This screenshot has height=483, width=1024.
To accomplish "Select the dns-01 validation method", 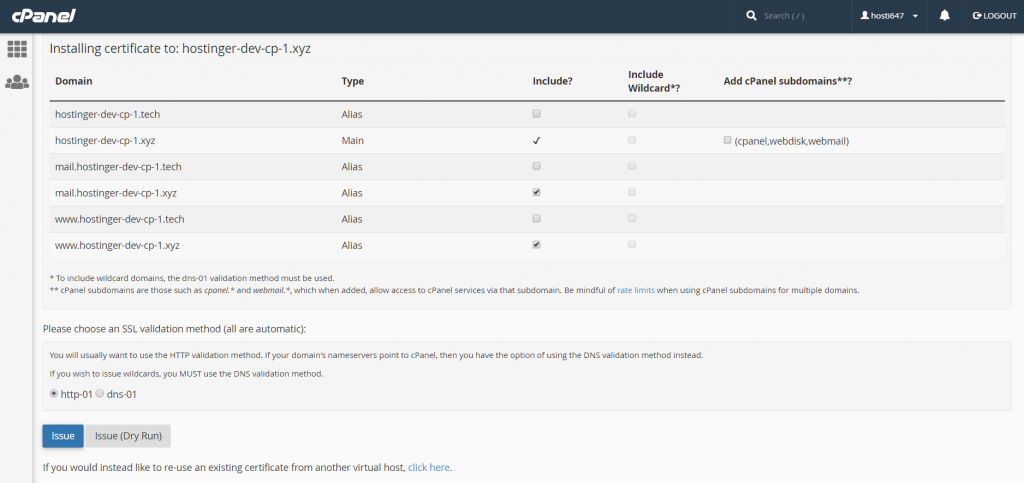I will (x=100, y=394).
